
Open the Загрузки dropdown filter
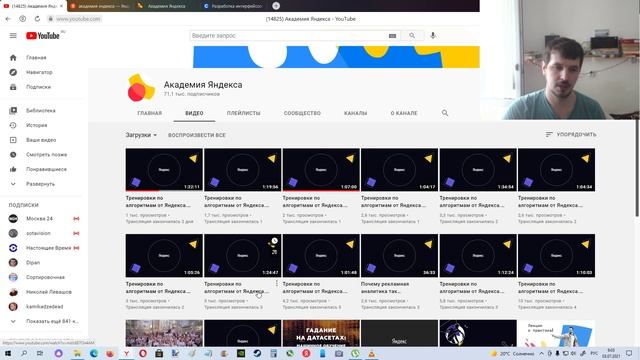141,135
